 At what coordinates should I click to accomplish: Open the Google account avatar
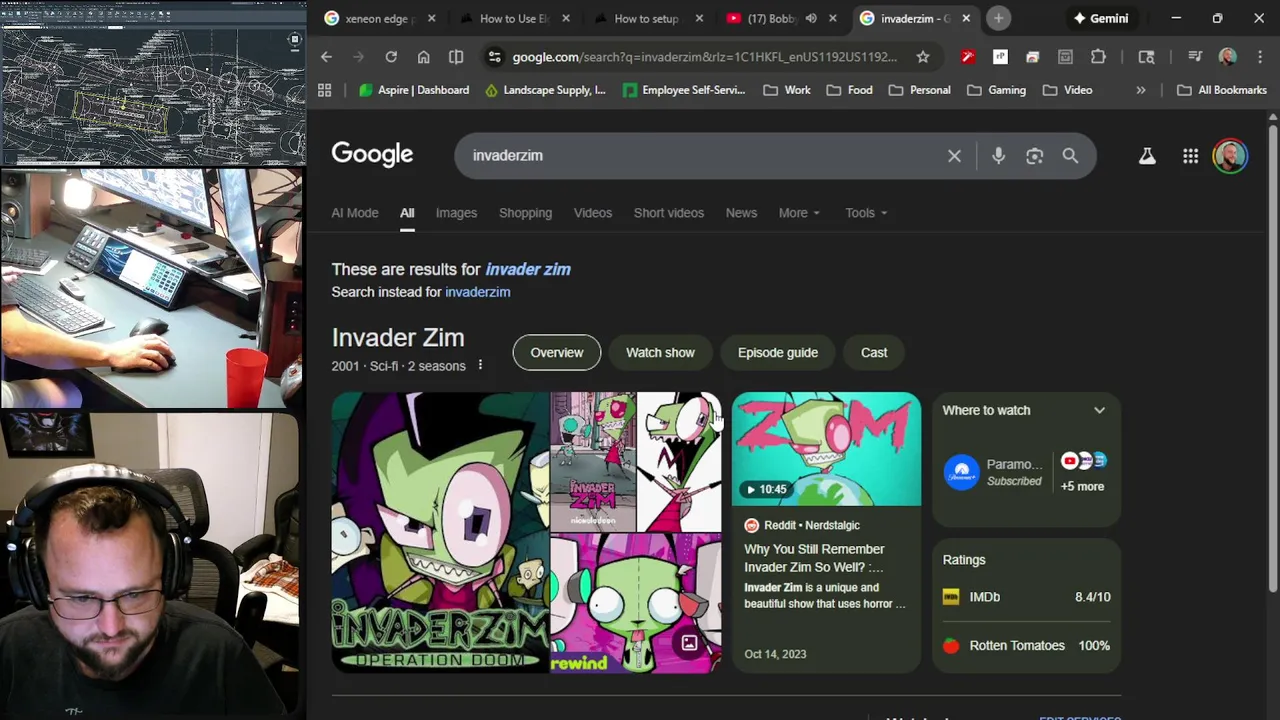click(x=1230, y=156)
